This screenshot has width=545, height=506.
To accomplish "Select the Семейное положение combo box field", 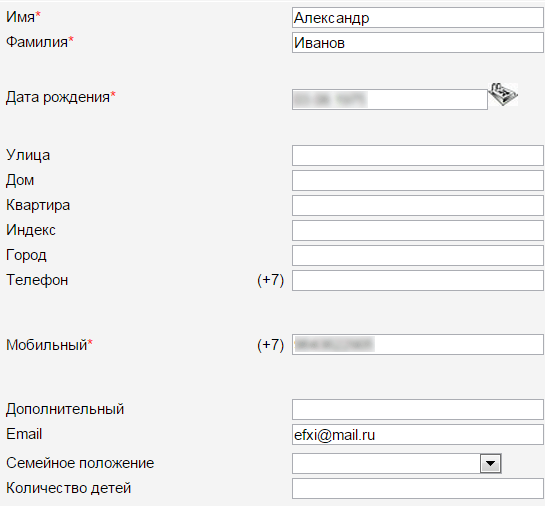I will (397, 463).
